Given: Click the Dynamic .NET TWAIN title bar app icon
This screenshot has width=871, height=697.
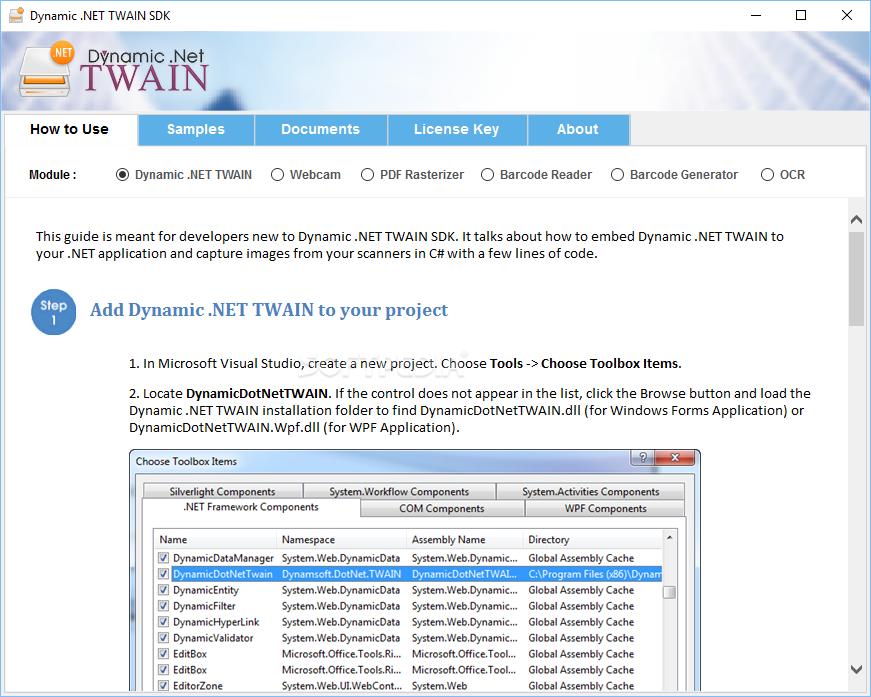Looking at the screenshot, I should point(16,15).
